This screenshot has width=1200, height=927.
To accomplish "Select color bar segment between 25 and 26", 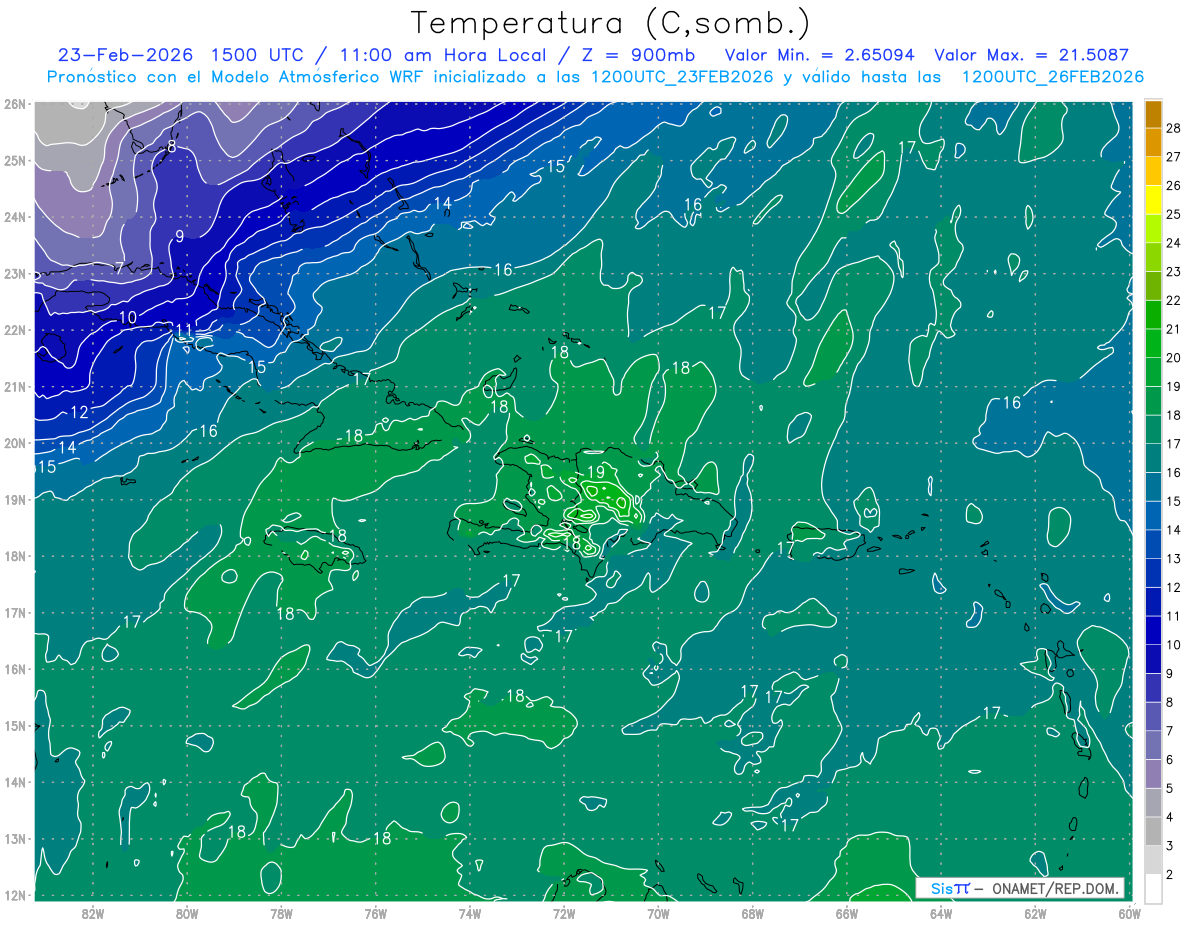I will (x=1153, y=200).
